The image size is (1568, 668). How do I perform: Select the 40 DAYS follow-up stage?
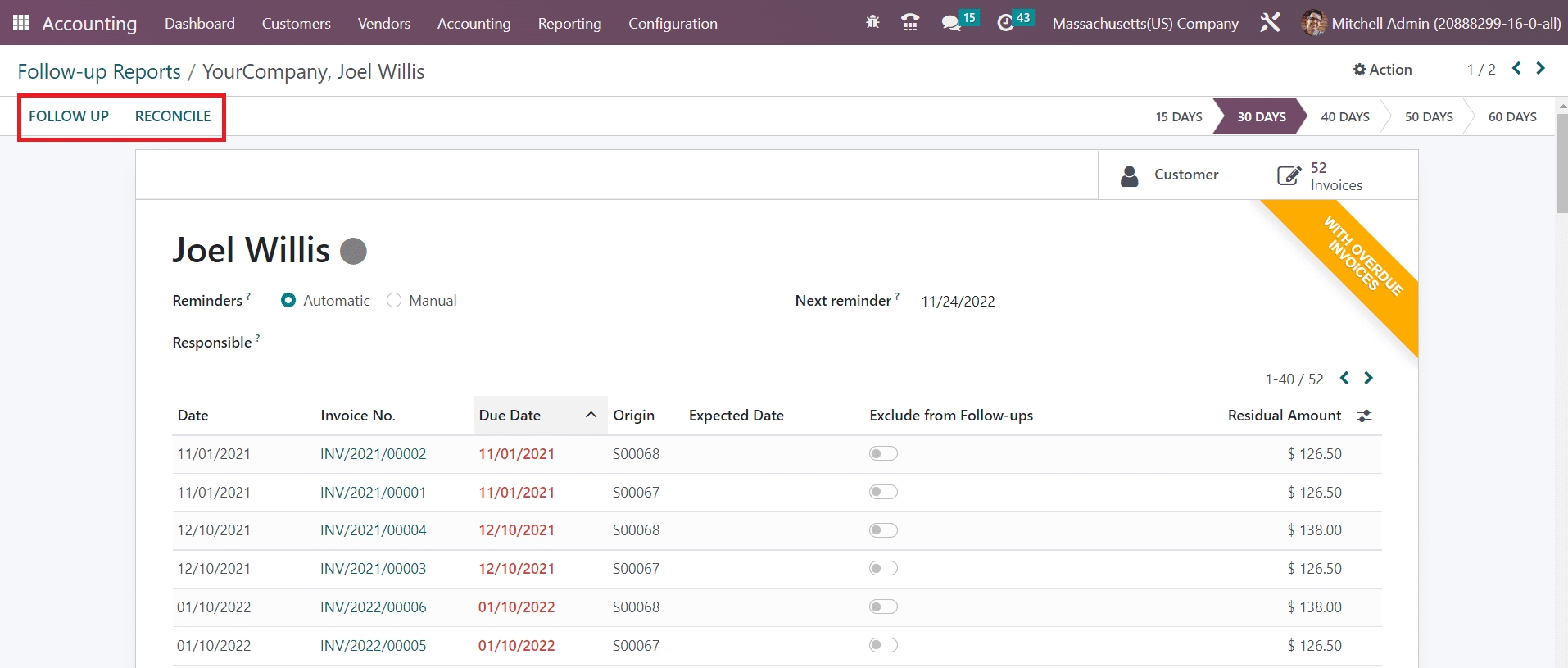[x=1344, y=117]
